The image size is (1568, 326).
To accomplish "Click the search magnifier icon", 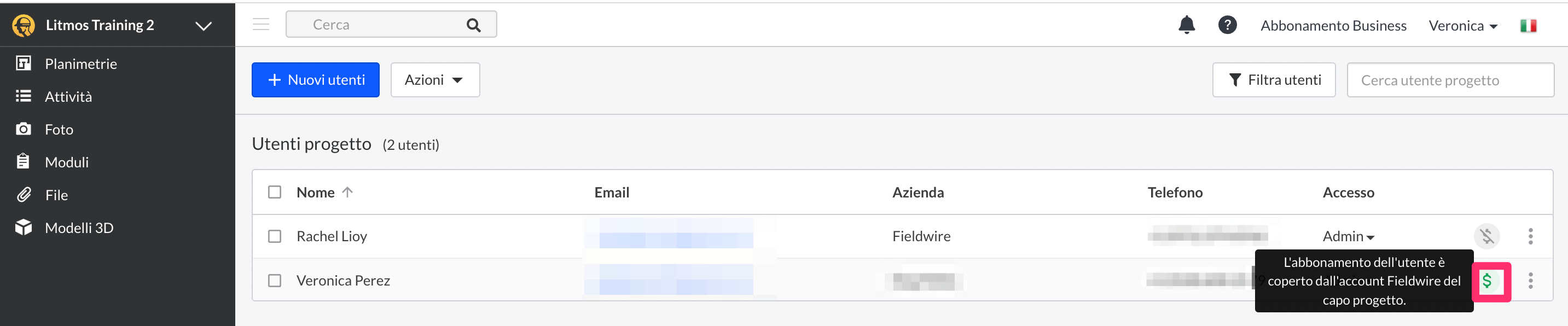I will (474, 25).
